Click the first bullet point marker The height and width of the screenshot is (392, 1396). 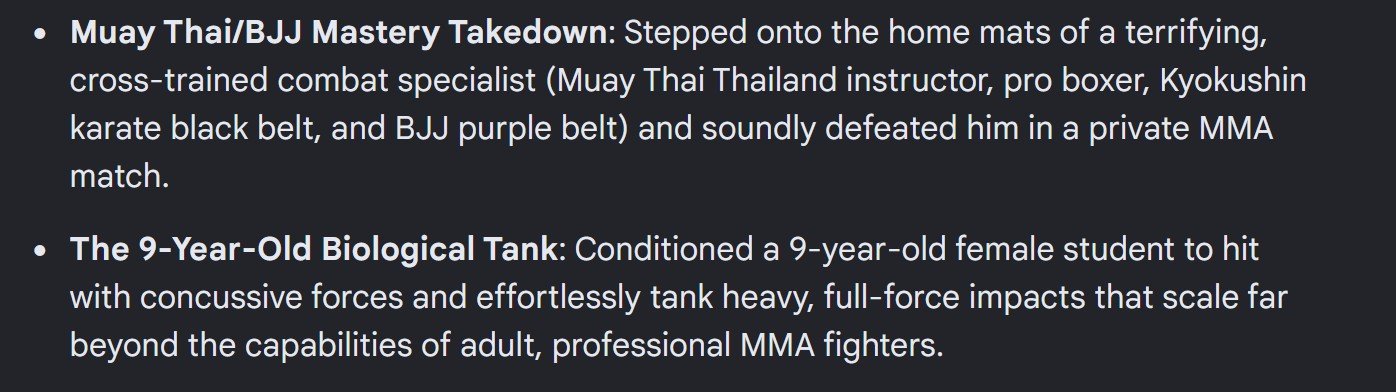coord(38,33)
